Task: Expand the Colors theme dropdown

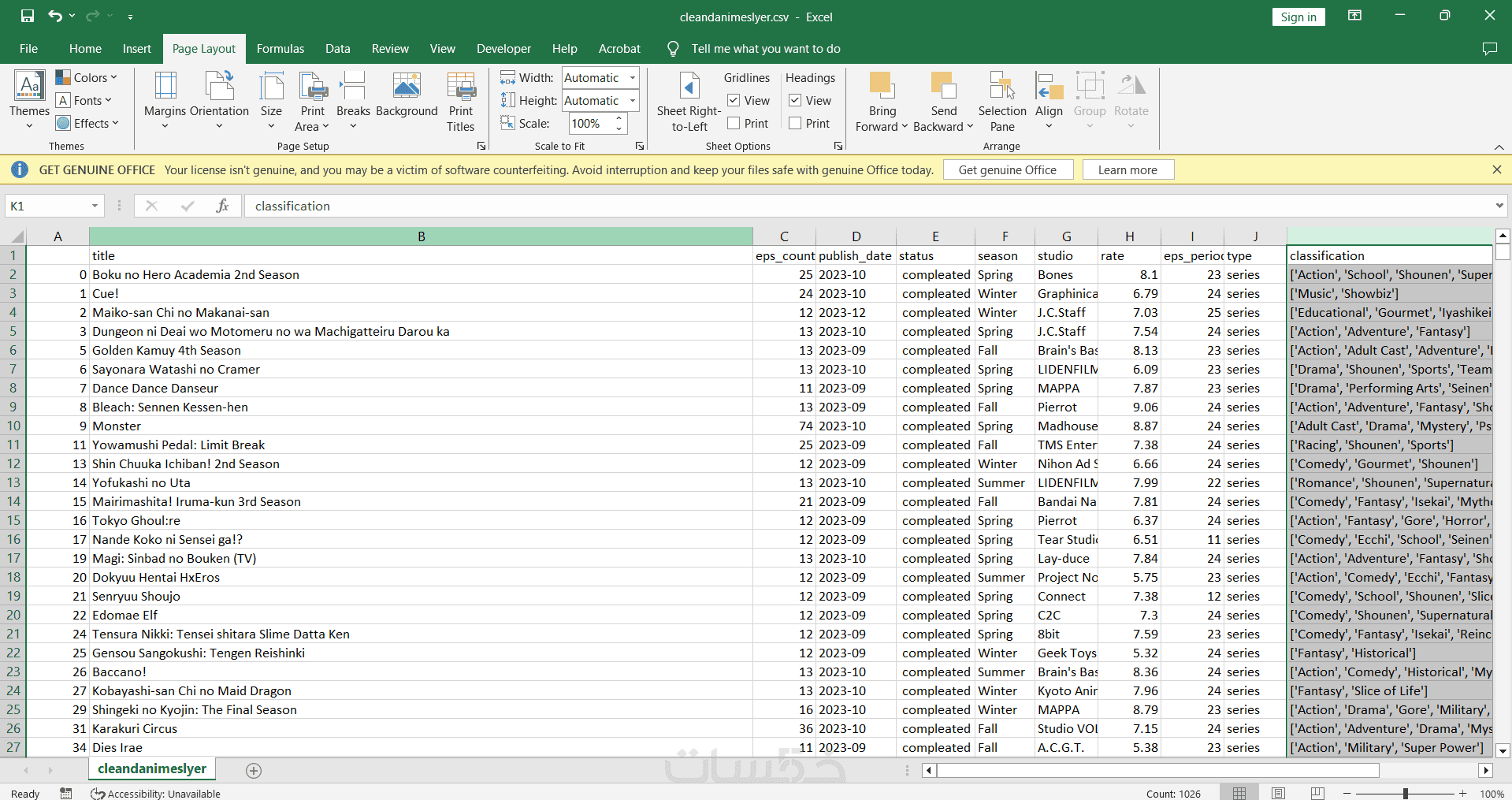Action: pos(87,77)
